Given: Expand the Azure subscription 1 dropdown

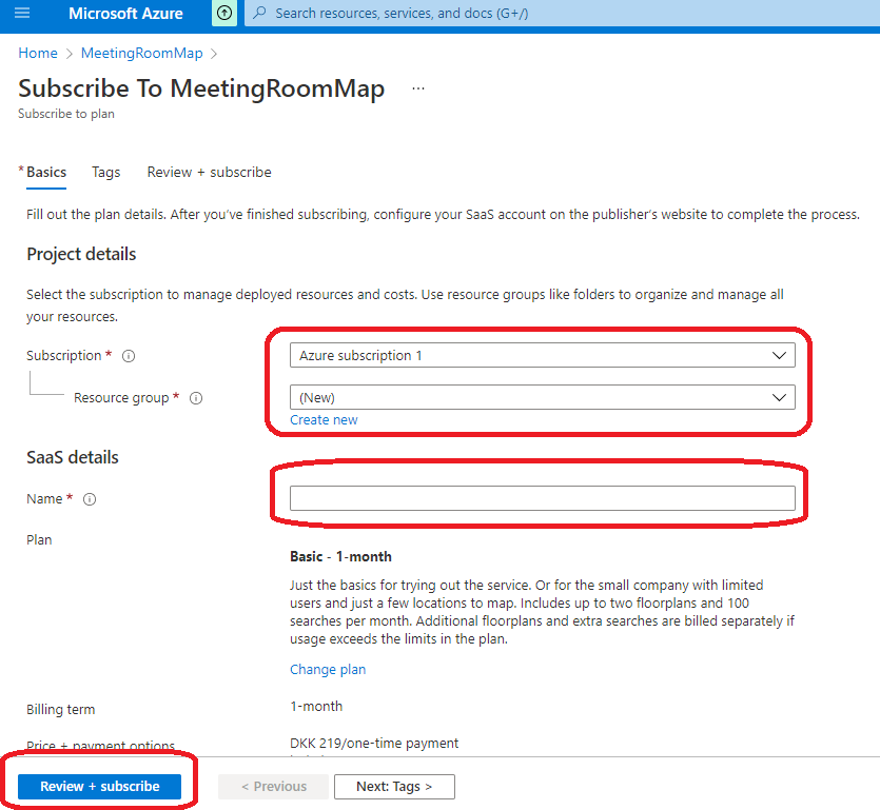Looking at the screenshot, I should [542, 355].
